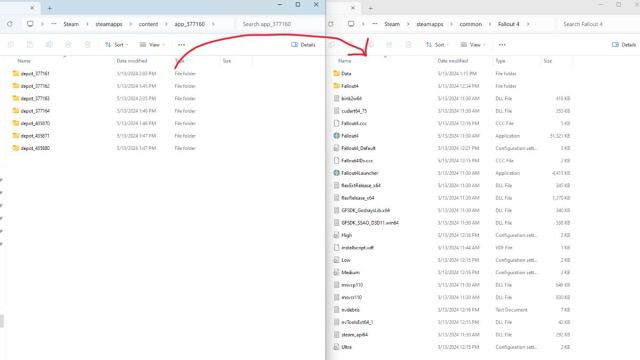
Task: Expand chevron after common in address bar
Action: [489, 24]
